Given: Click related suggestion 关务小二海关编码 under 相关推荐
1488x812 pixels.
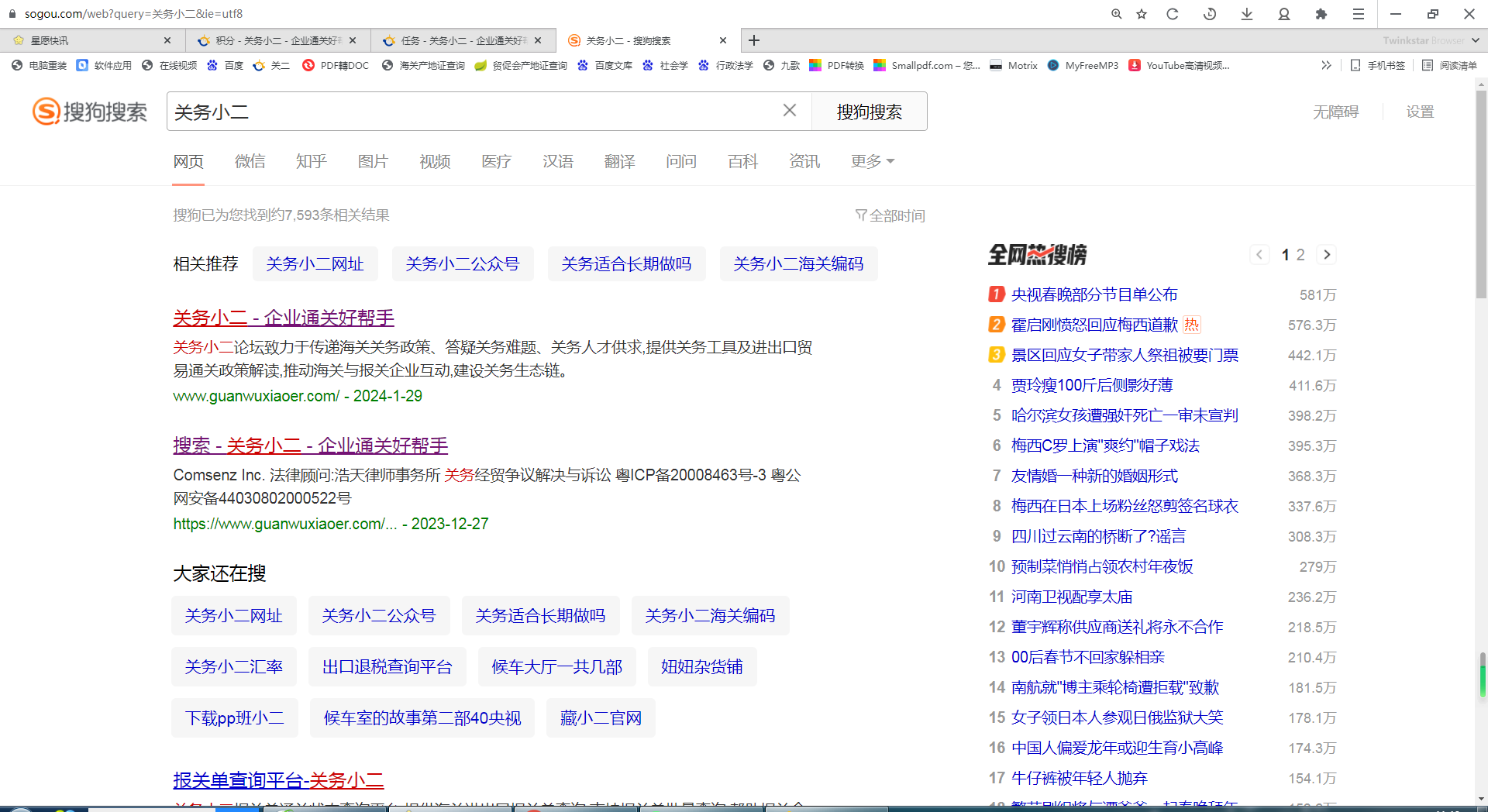Looking at the screenshot, I should pos(798,264).
